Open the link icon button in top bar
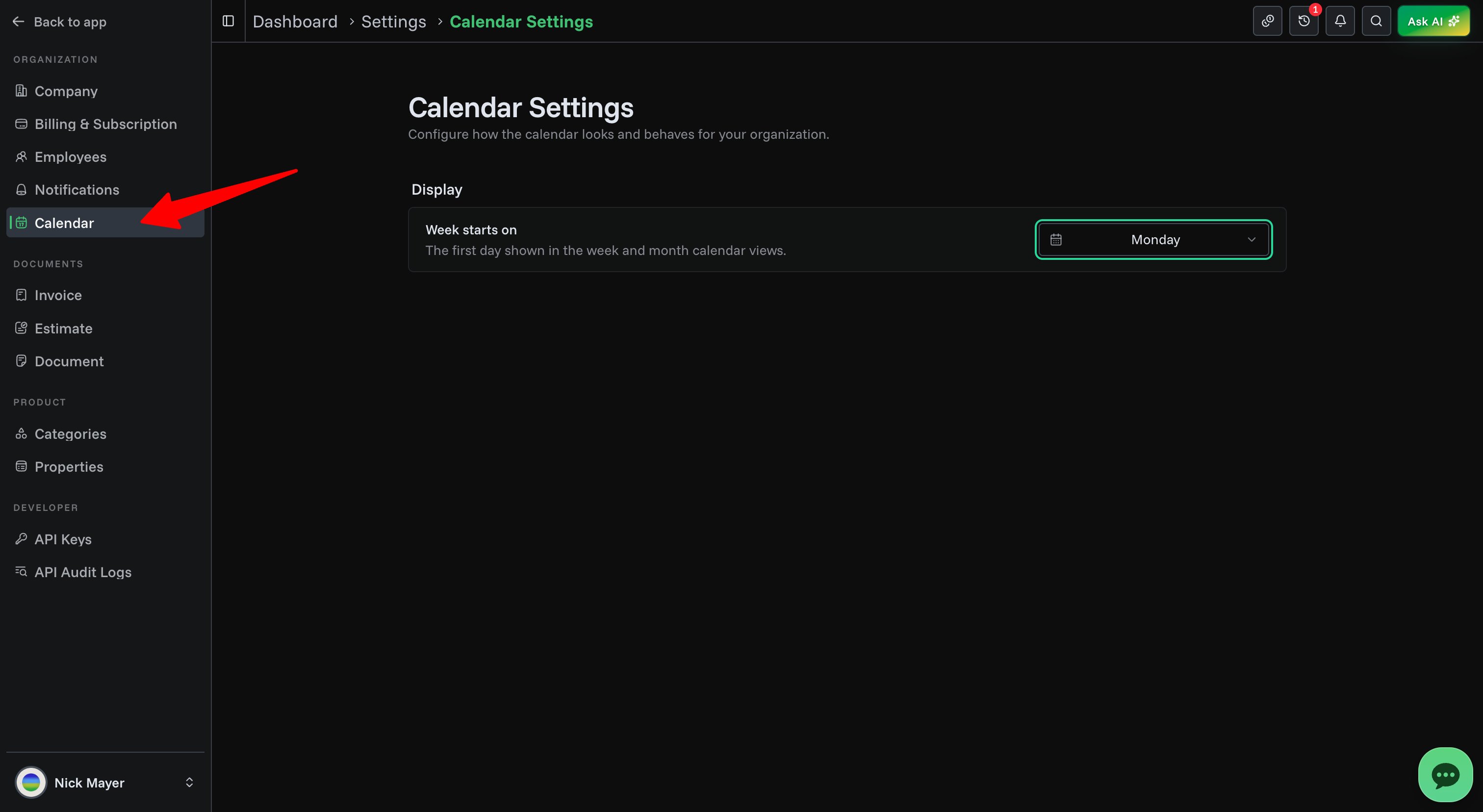 1267,21
